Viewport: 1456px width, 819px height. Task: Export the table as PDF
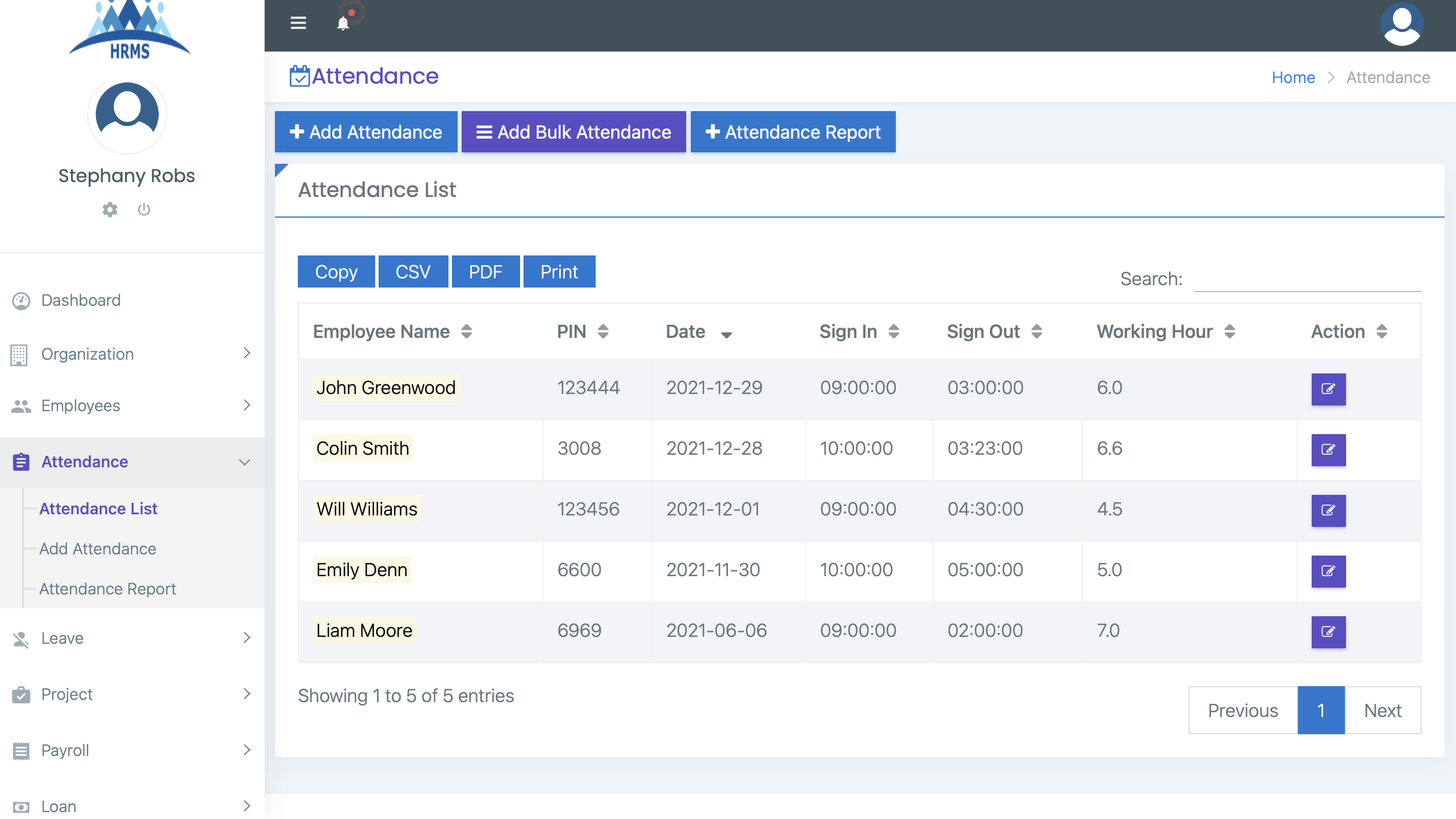486,271
